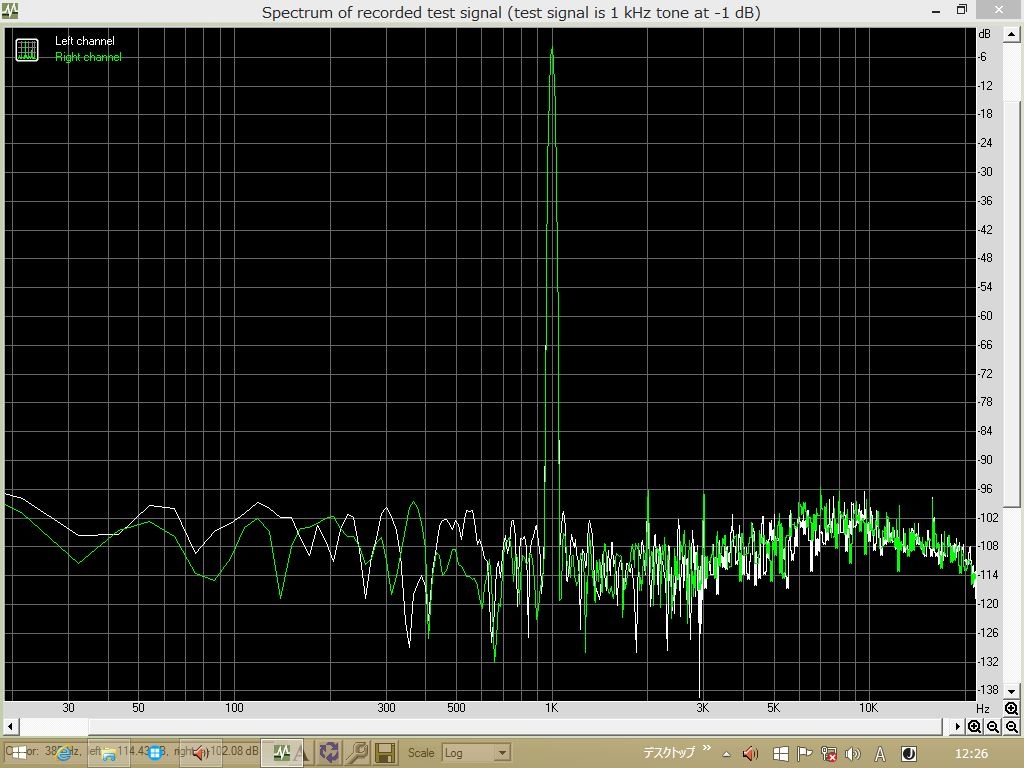This screenshot has height=768, width=1024.
Task: Click the -138 dB axis label
Action: 989,690
